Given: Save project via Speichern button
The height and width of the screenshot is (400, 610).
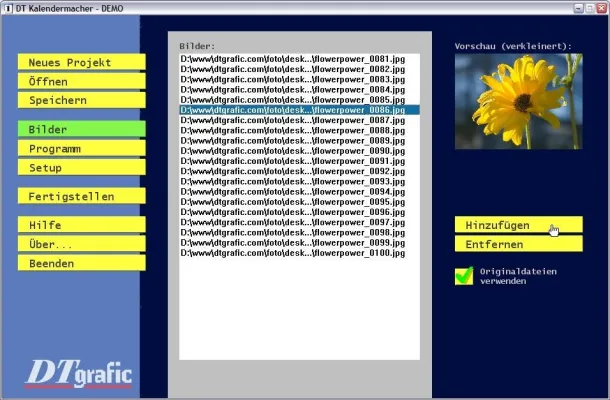Looking at the screenshot, I should click(x=81, y=100).
